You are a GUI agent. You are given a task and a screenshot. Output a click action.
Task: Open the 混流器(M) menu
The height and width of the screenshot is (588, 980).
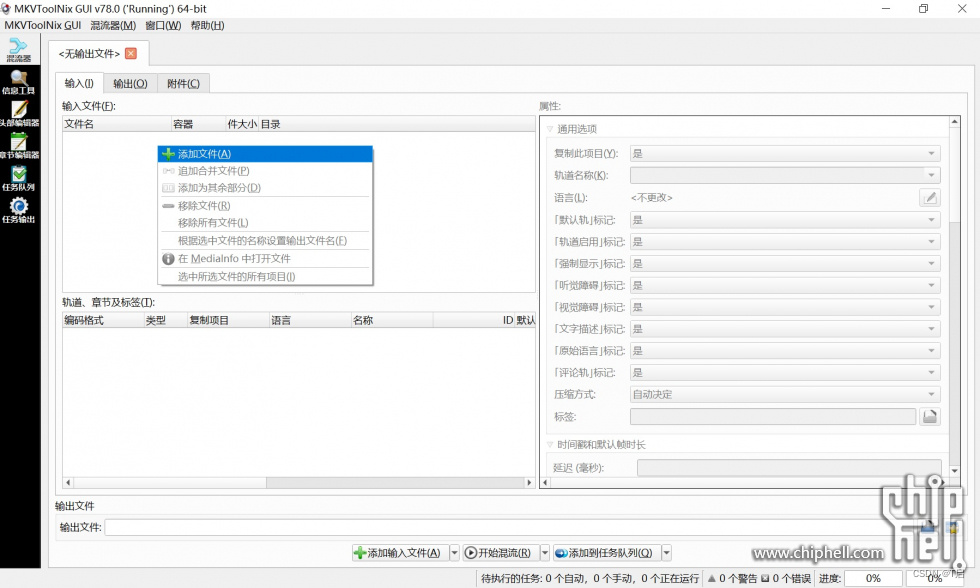113,25
